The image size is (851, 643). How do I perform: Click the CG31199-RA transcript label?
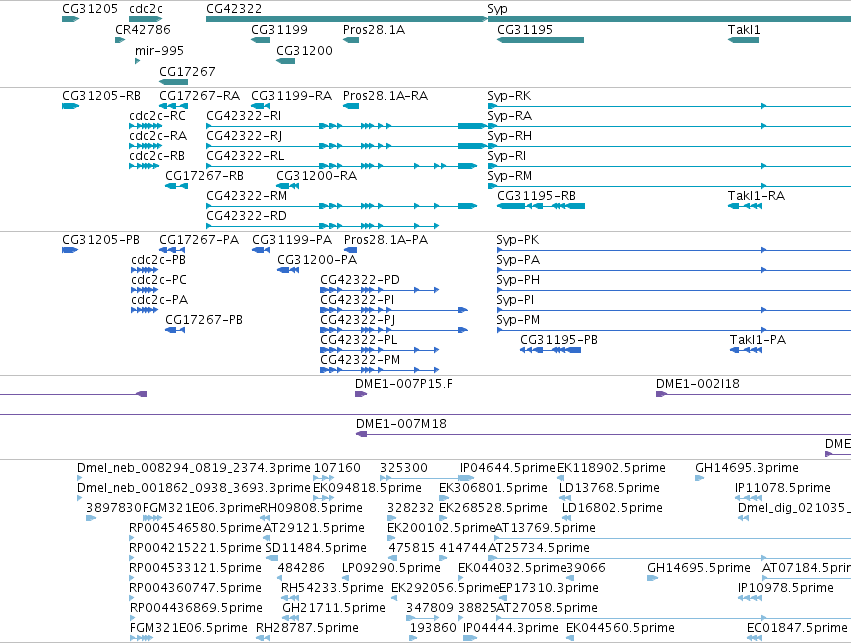click(291, 96)
